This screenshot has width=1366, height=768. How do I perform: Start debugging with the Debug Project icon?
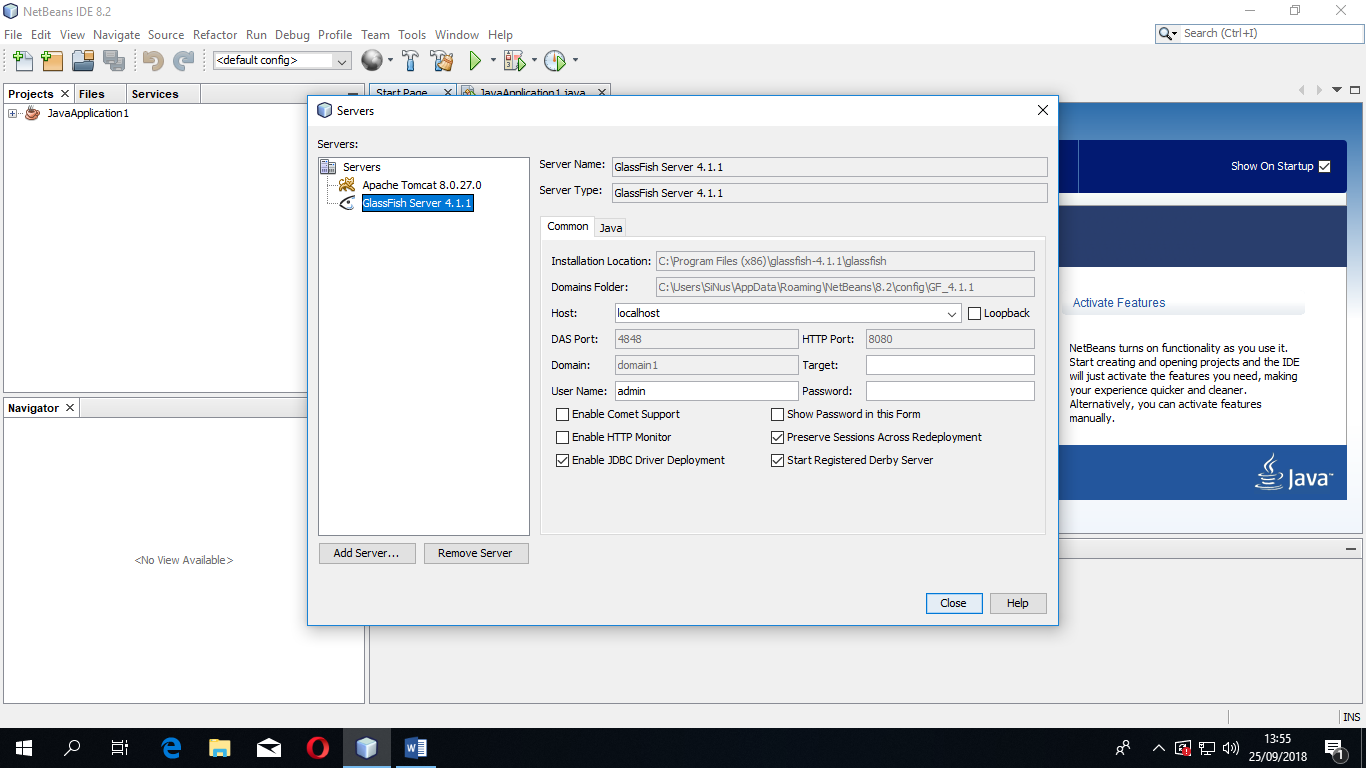coord(514,61)
